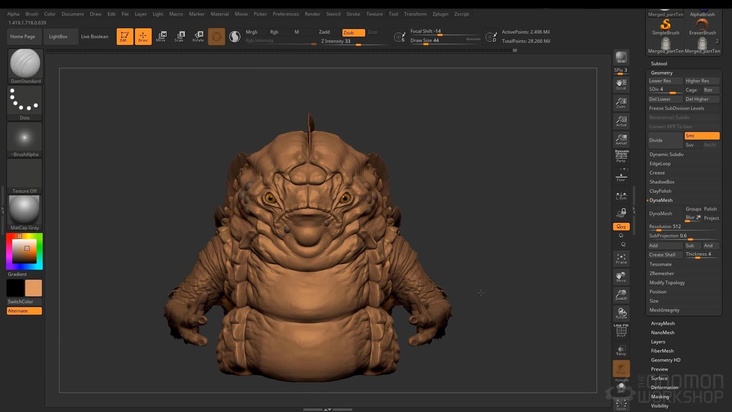
Task: Click the Actual size icon
Action: point(621,121)
